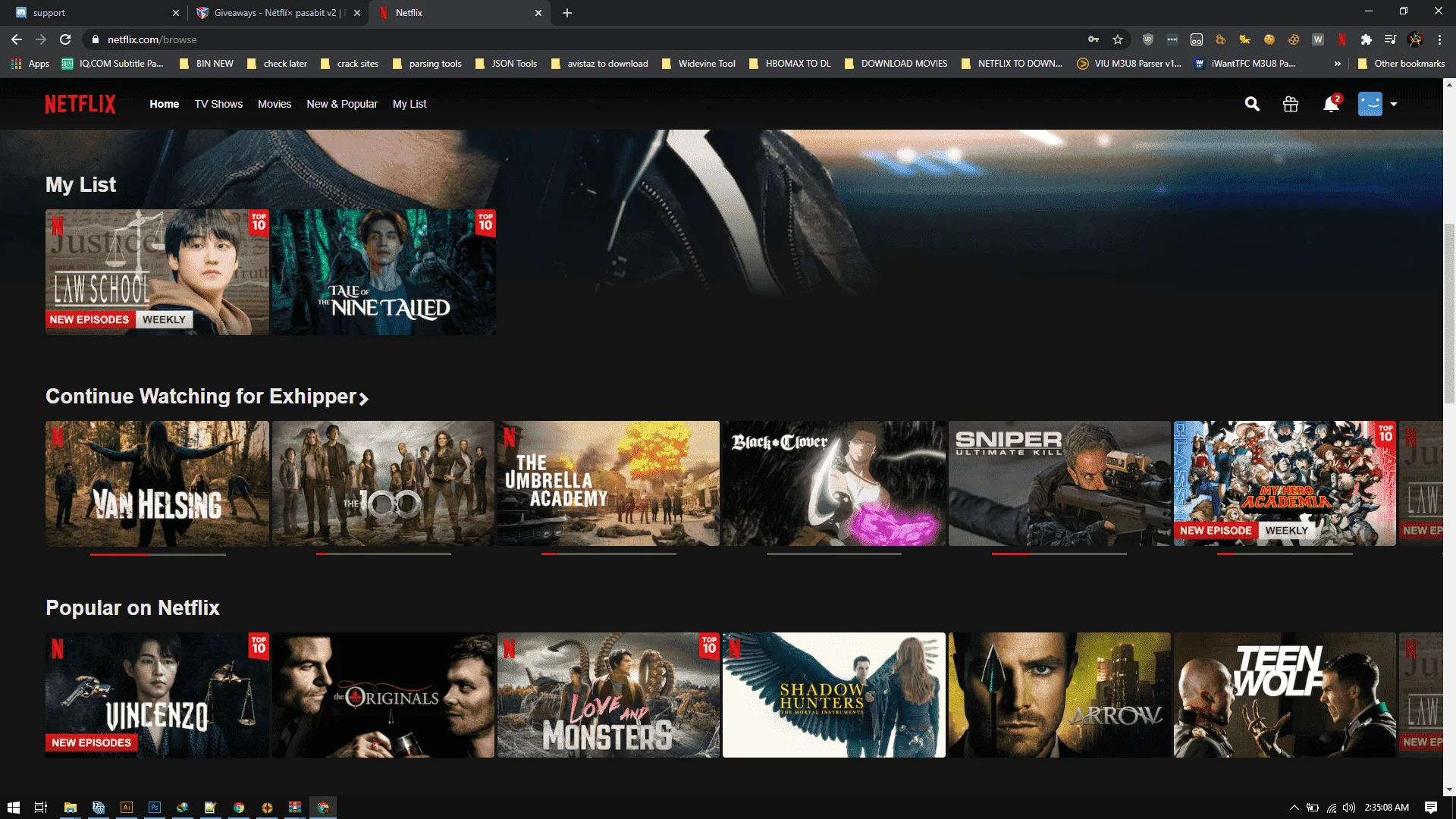The height and width of the screenshot is (819, 1456).
Task: Open the Law School title in My List
Action: tap(157, 272)
